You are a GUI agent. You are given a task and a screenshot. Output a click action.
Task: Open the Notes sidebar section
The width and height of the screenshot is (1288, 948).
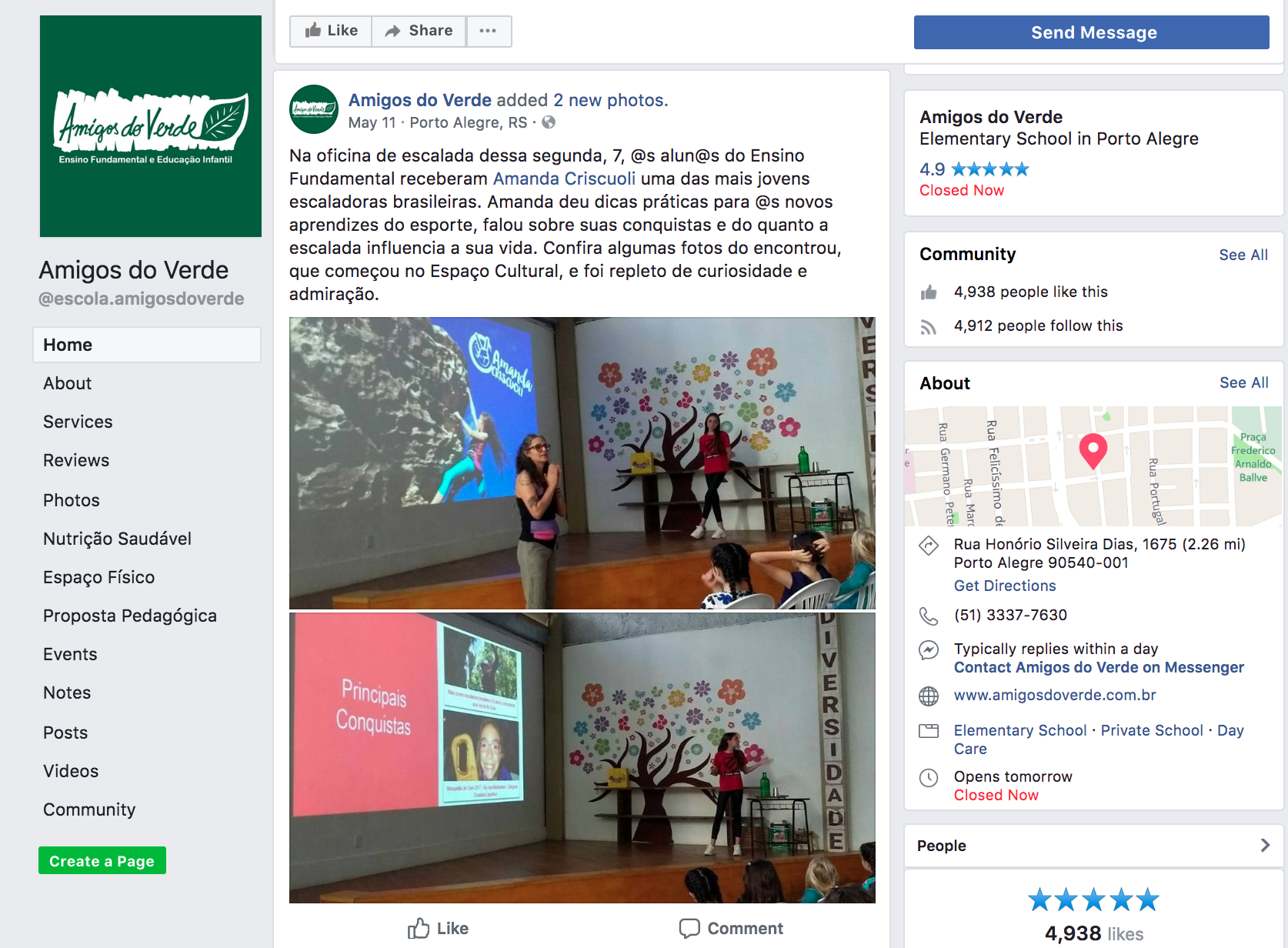(x=67, y=693)
